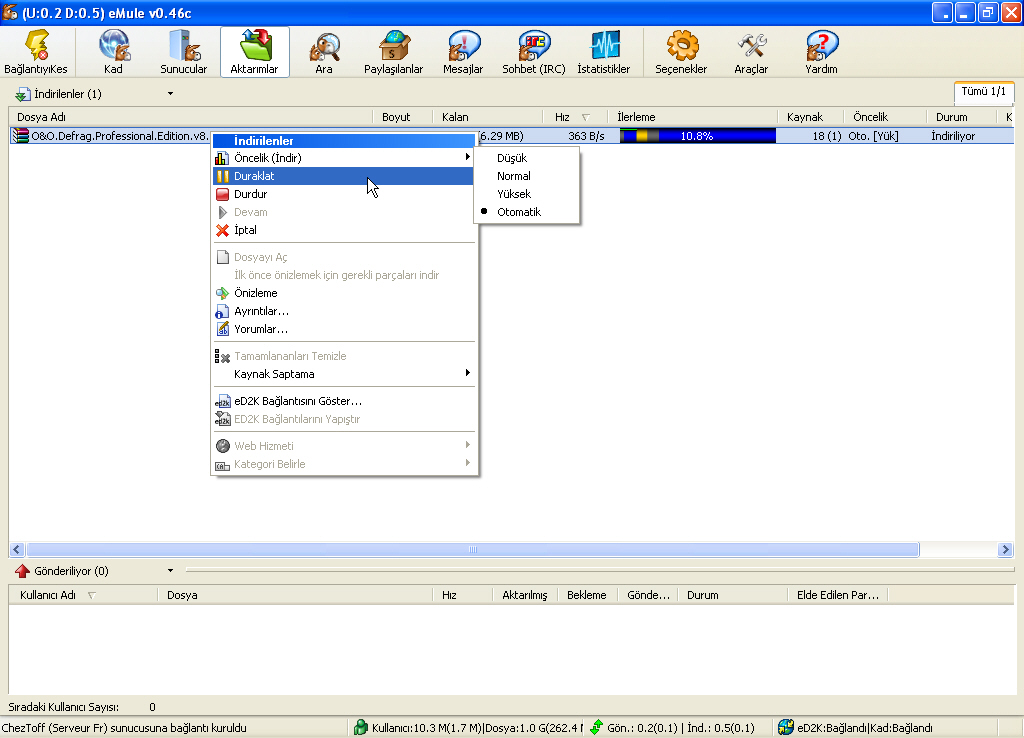Click the BağlantıyıKes disconnect icon
Screen dimensions: 1024x738
36,46
